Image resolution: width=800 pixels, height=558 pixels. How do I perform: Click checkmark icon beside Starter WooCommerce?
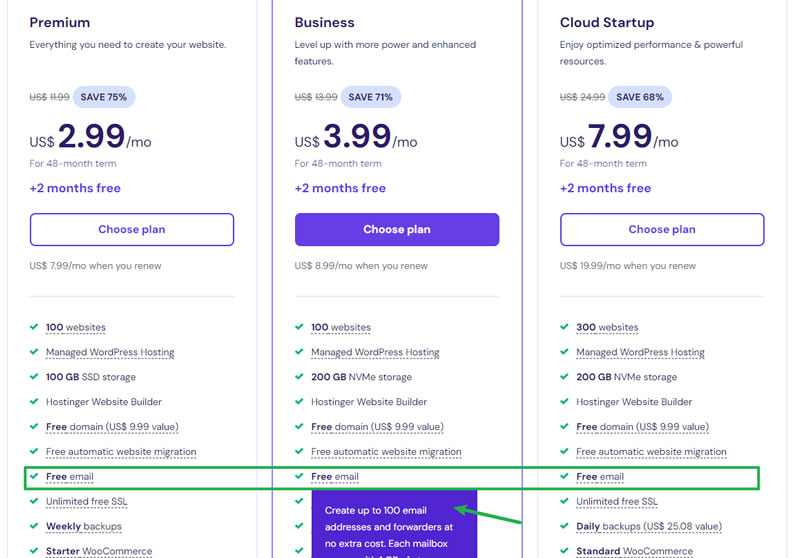(34, 551)
